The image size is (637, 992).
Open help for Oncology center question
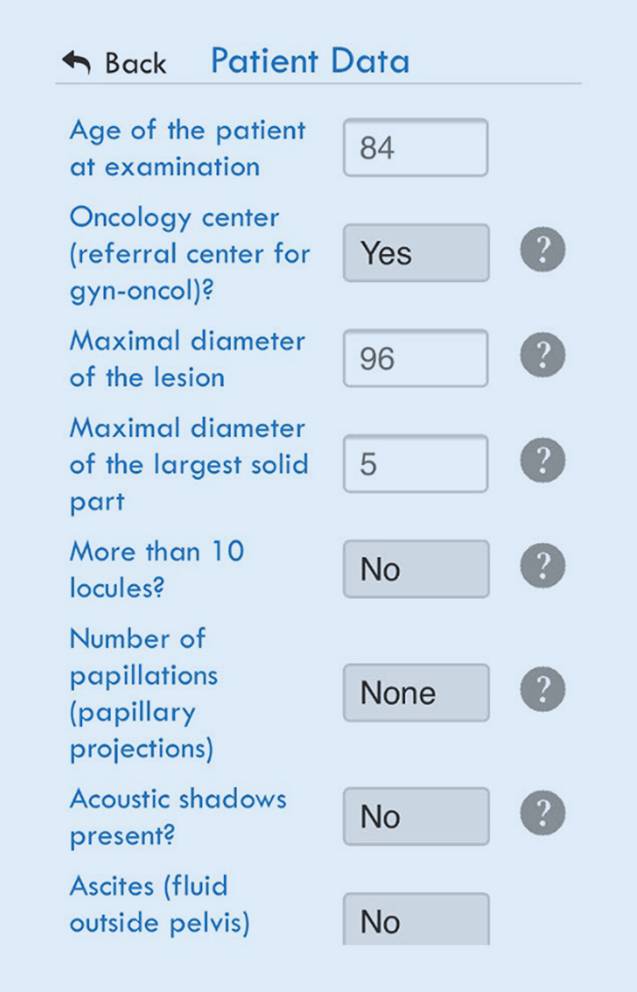[x=542, y=250]
